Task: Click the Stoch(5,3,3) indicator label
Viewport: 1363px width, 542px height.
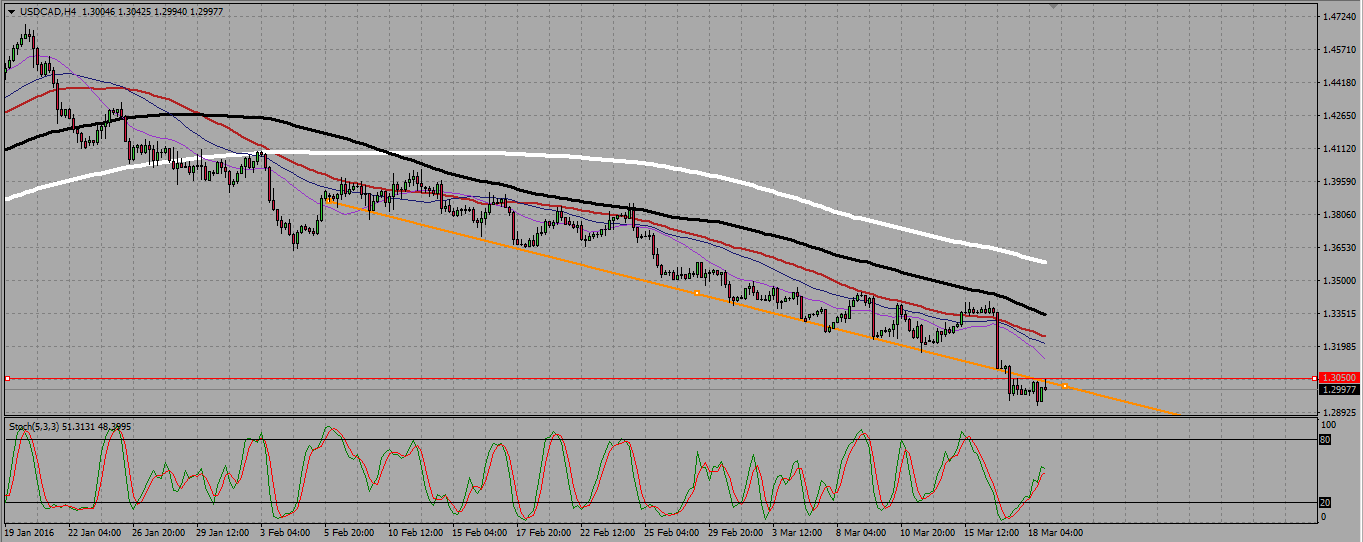Action: tap(35, 427)
